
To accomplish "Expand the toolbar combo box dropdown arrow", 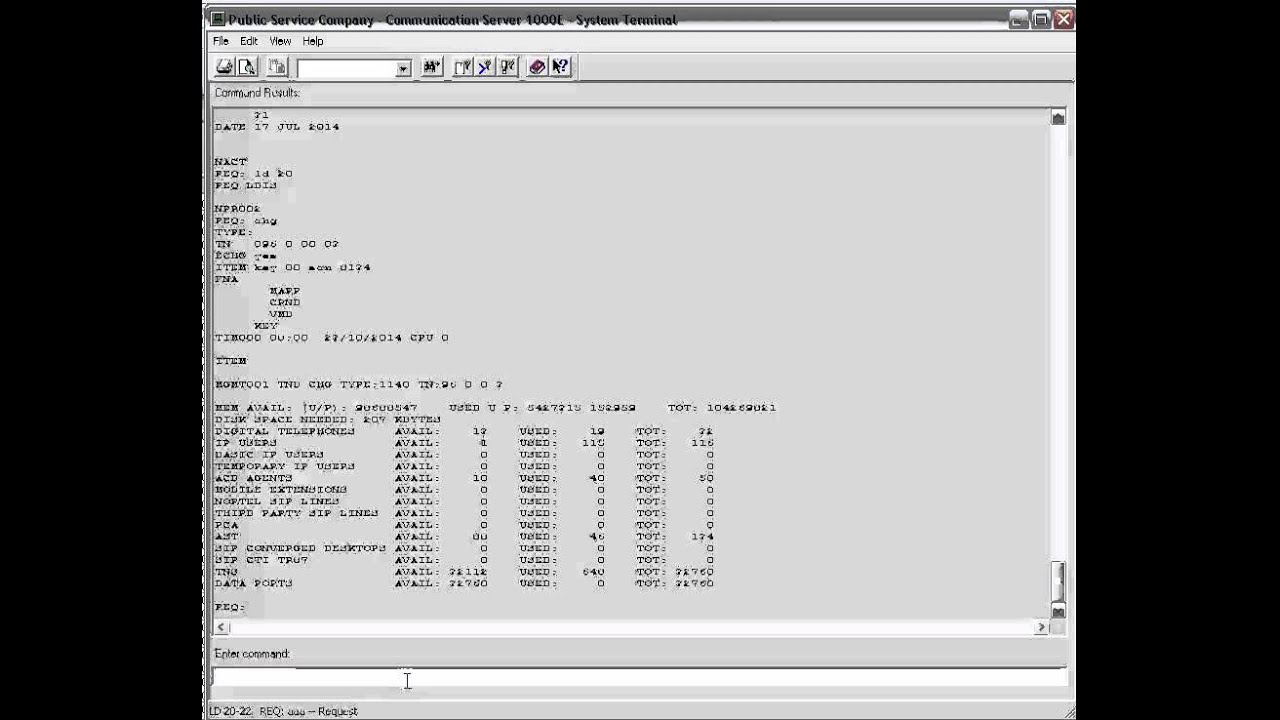I will [x=403, y=68].
